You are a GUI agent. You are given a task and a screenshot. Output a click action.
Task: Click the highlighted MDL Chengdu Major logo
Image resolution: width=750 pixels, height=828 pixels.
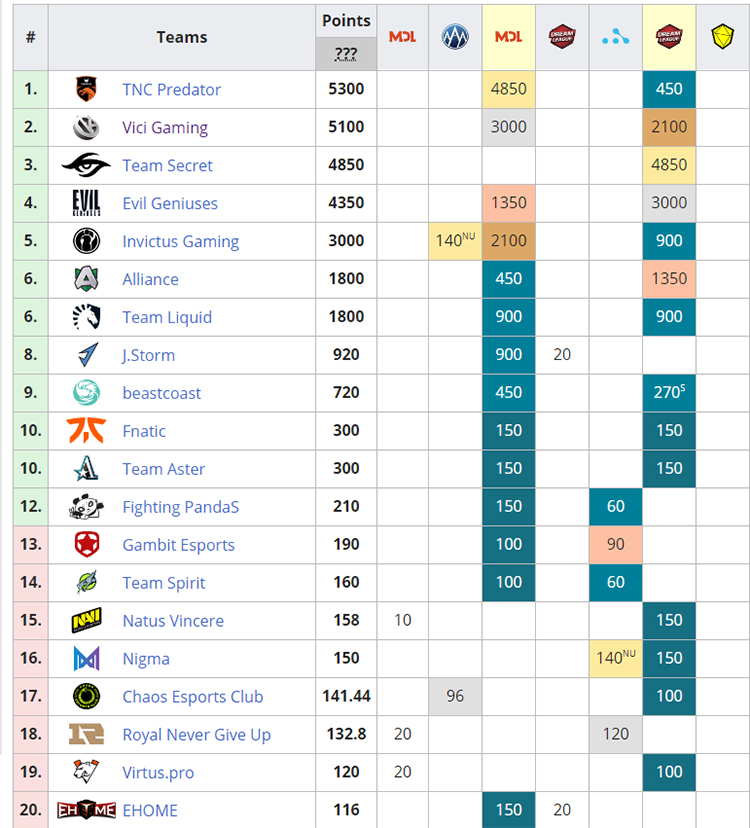coord(508,37)
